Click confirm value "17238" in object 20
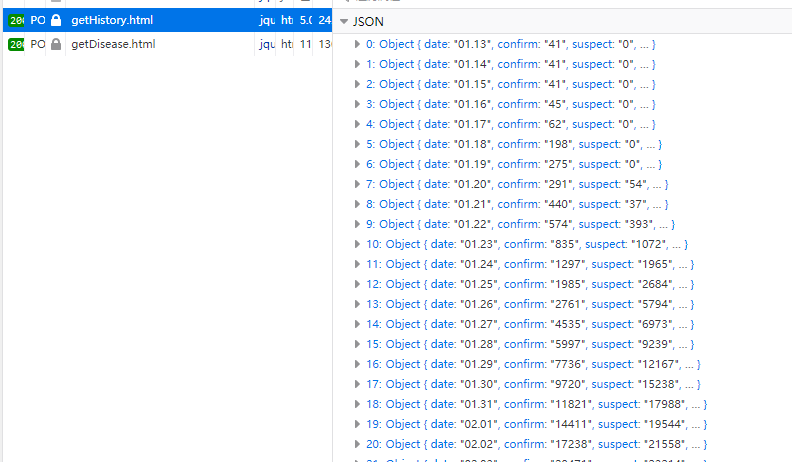792x462 pixels. tap(571, 444)
